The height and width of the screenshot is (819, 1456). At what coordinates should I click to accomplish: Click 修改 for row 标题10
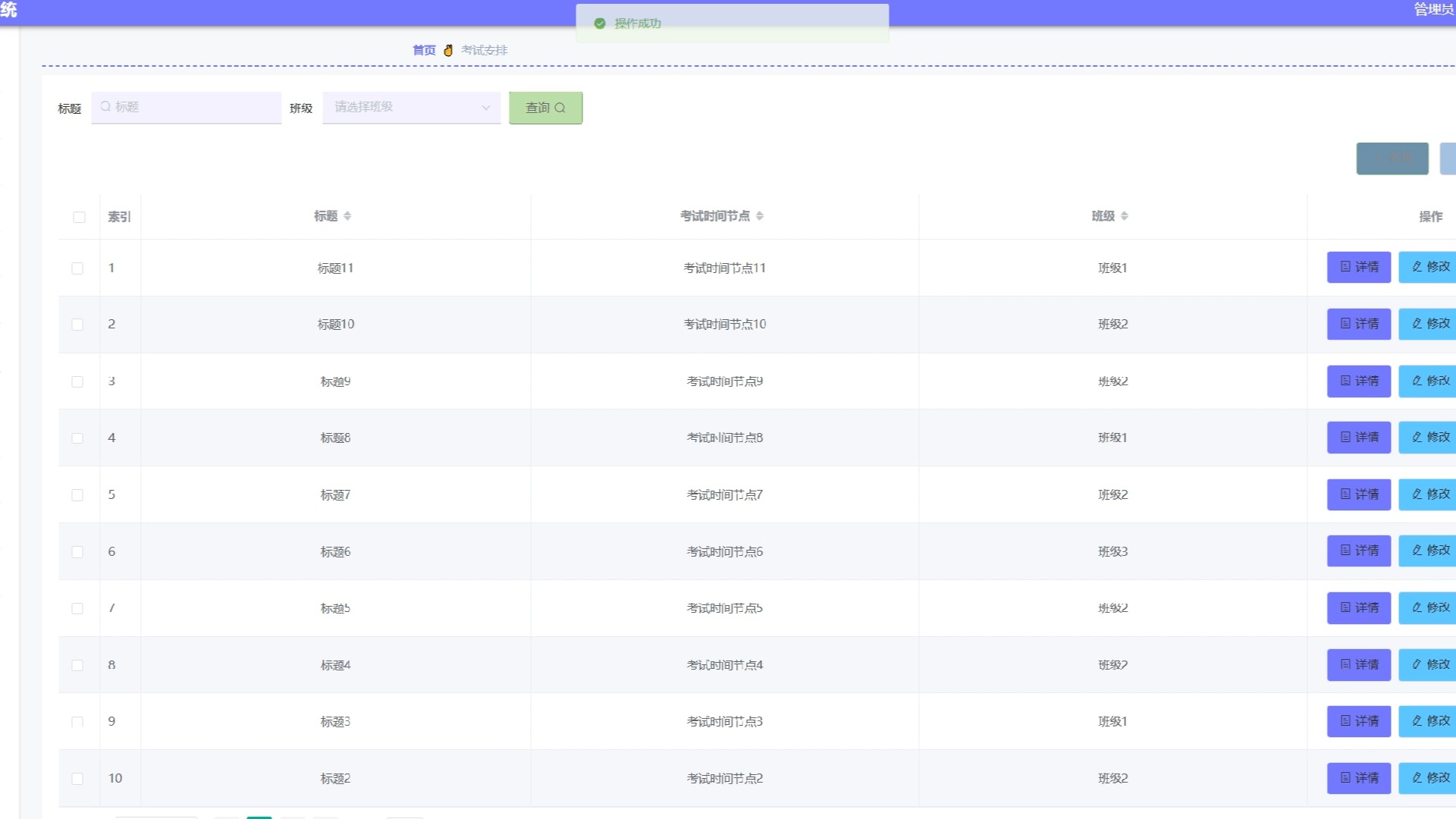(1428, 324)
